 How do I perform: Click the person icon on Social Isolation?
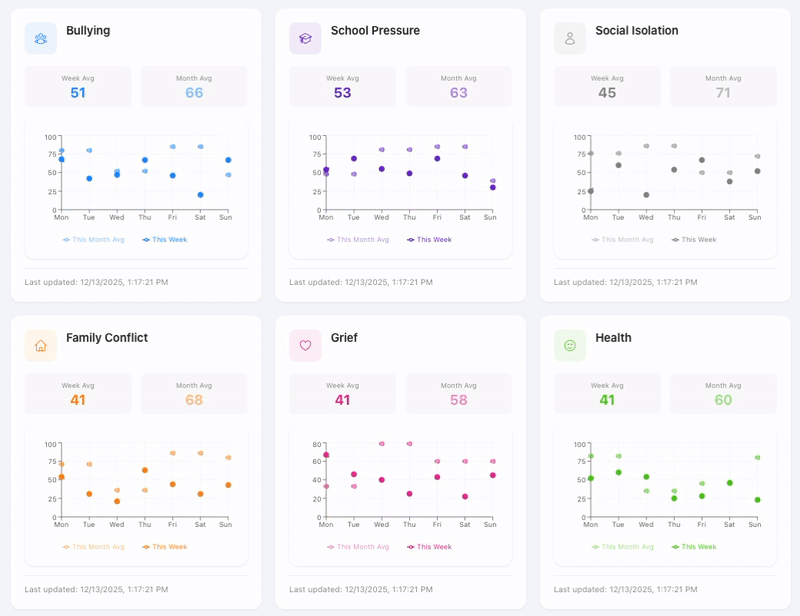[570, 37]
